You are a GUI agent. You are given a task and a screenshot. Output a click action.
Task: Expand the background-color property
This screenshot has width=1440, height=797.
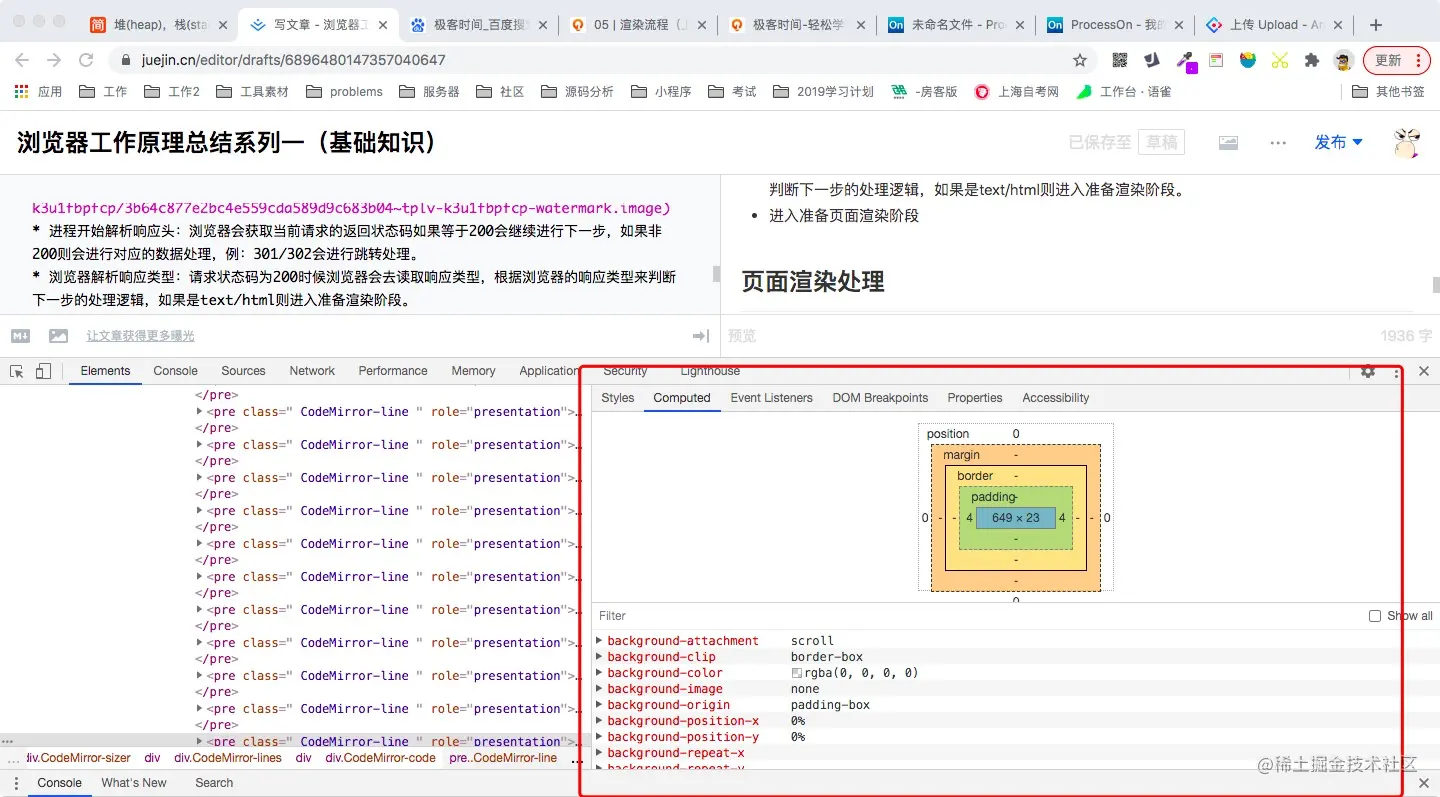599,673
